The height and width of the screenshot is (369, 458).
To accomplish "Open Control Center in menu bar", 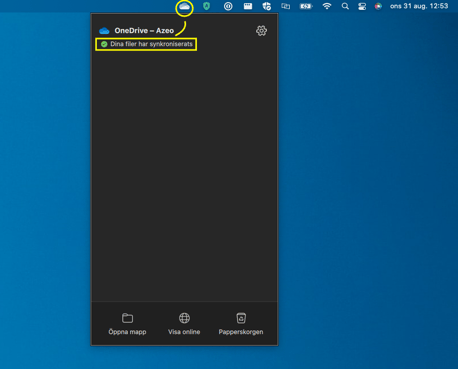I will coord(362,6).
